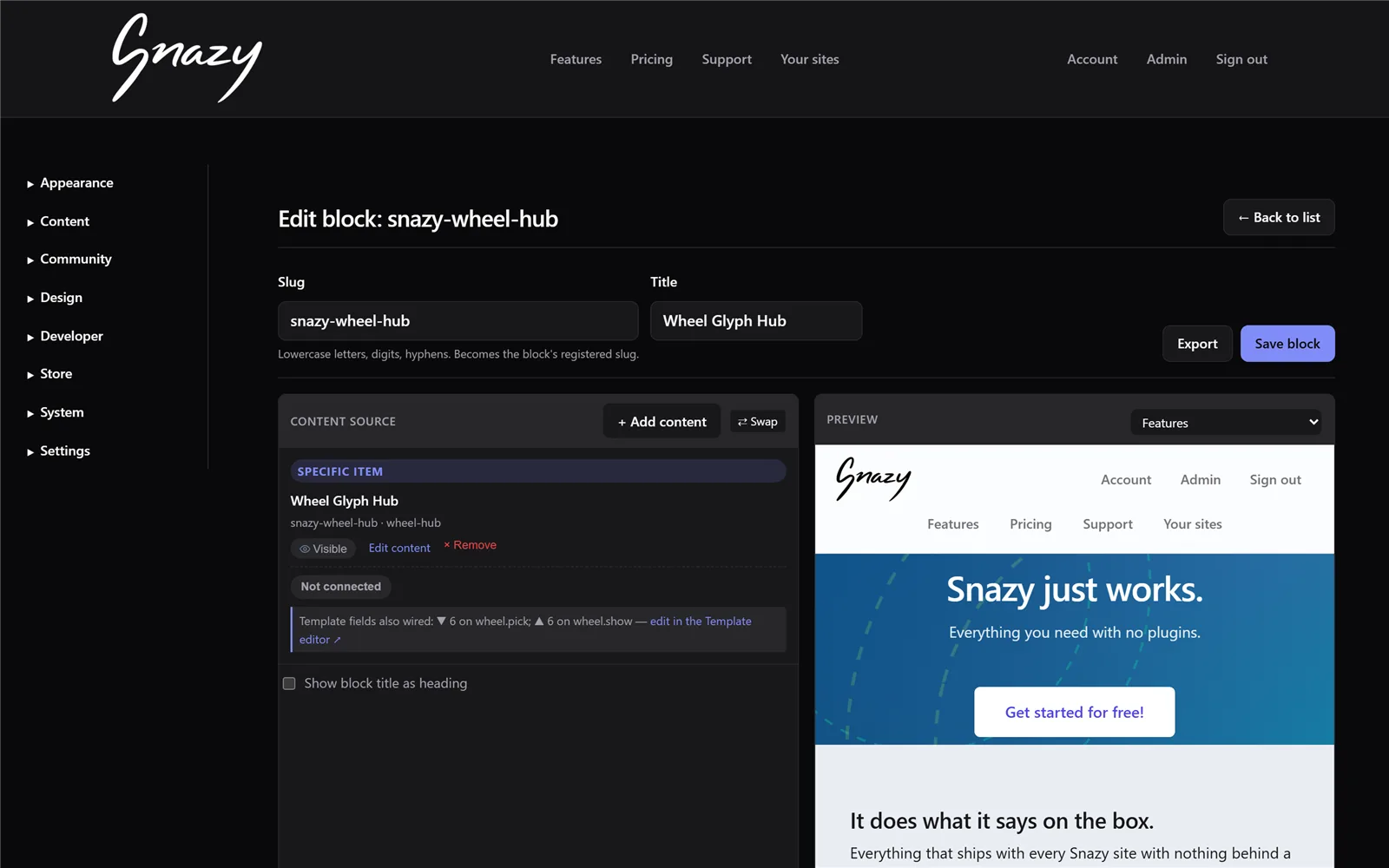Open Support in the top navigation
The height and width of the screenshot is (868, 1389).
(x=727, y=59)
